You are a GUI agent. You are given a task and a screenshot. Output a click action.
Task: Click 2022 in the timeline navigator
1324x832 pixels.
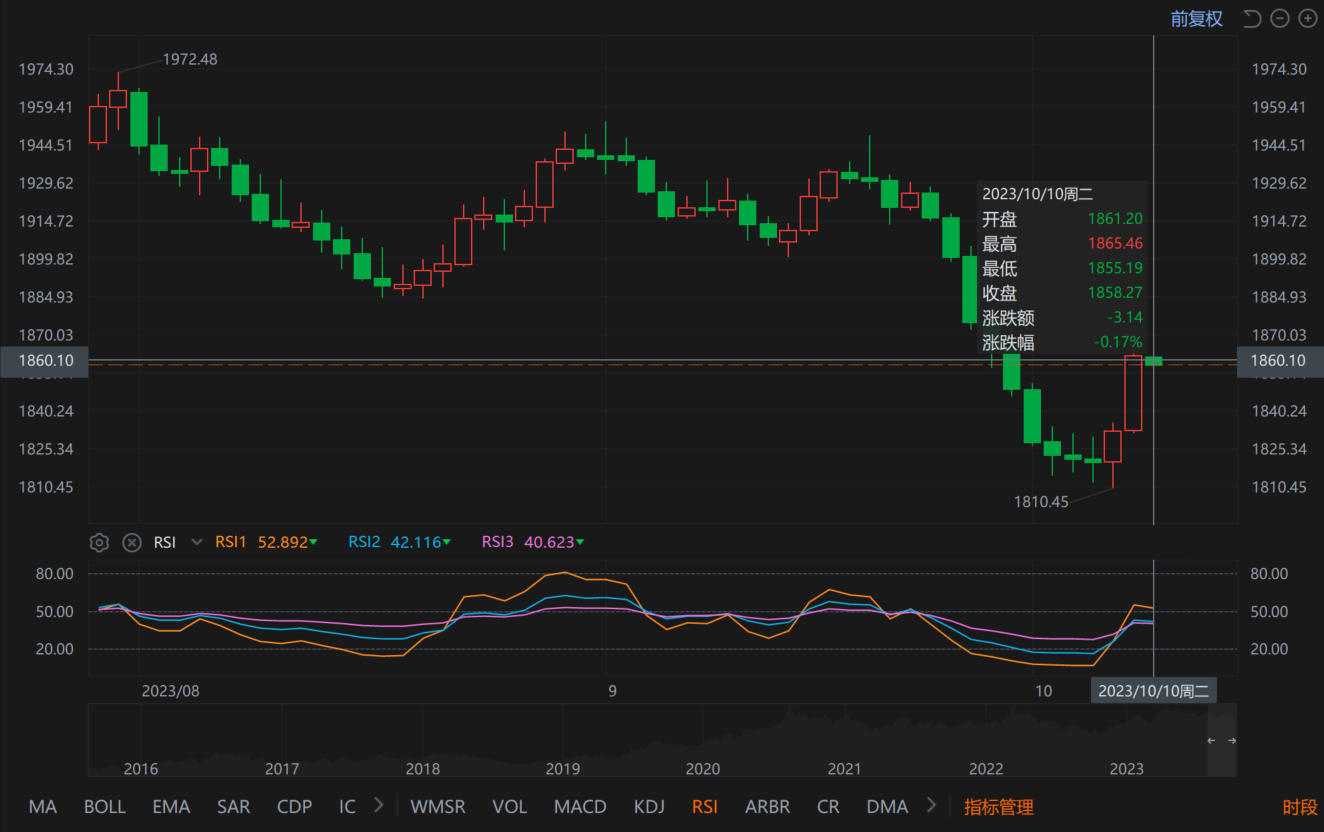tap(986, 769)
